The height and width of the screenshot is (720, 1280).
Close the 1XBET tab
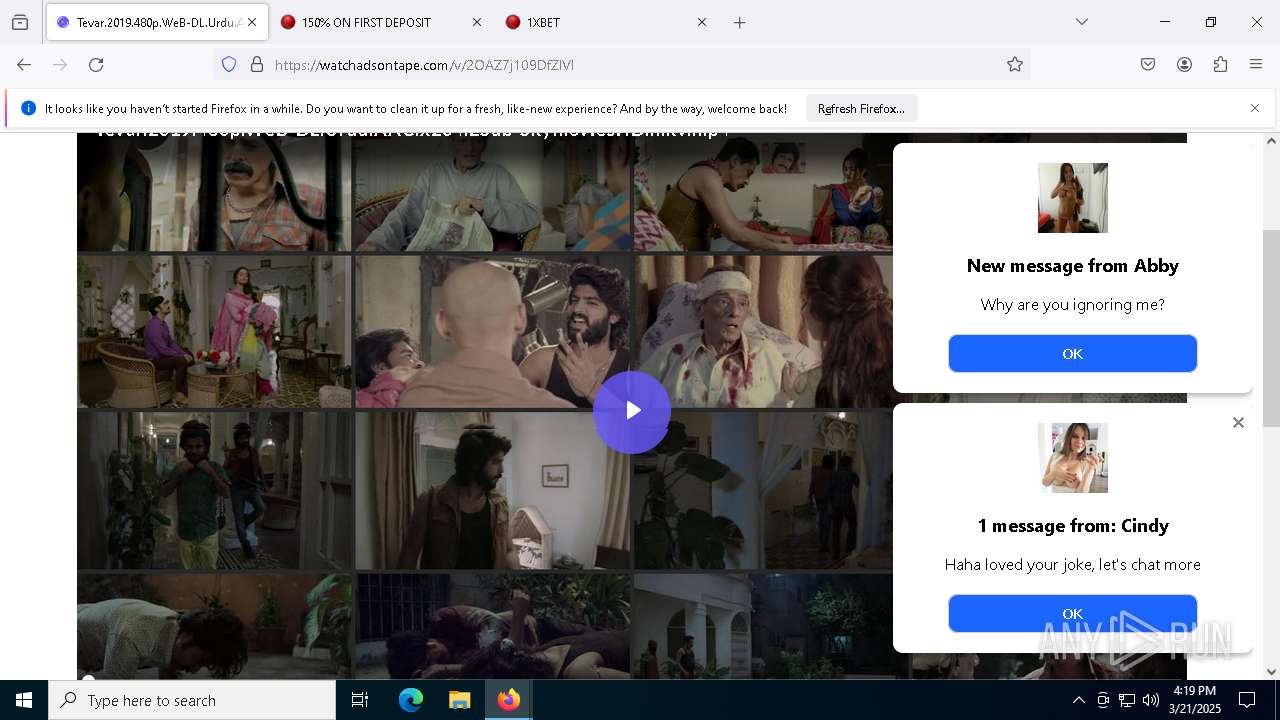click(701, 22)
